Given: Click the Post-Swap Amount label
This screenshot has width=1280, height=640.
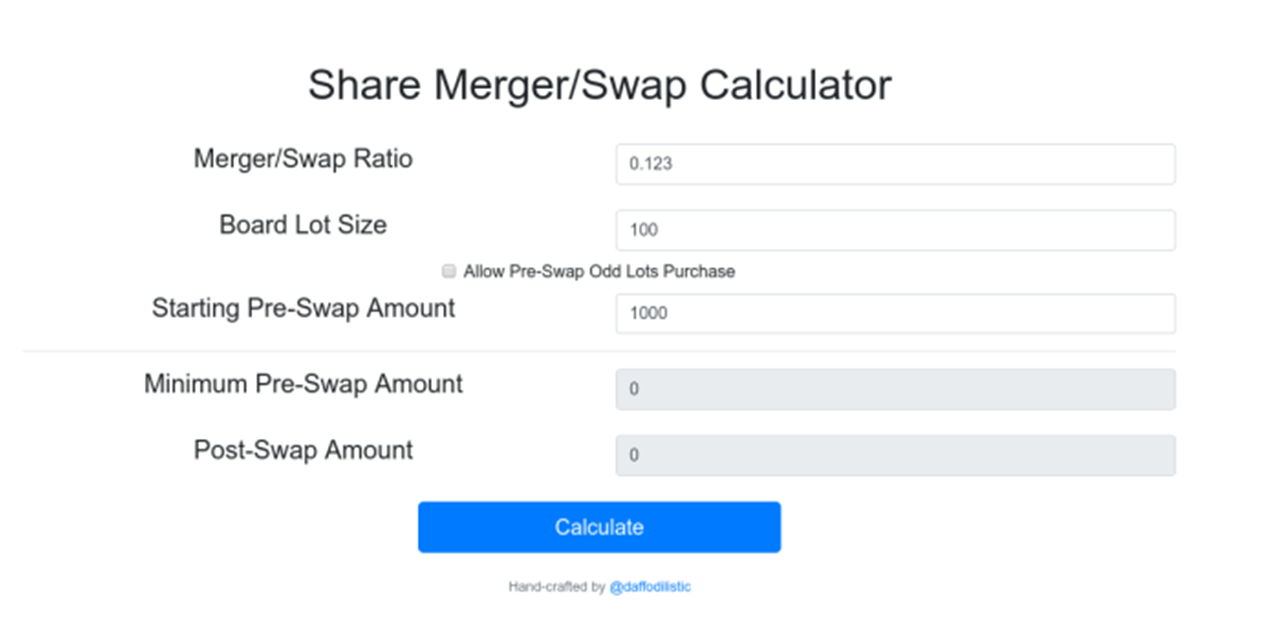Looking at the screenshot, I should 302,450.
